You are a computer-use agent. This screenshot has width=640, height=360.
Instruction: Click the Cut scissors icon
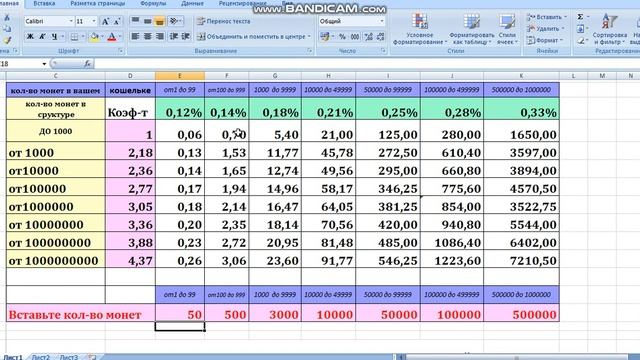coord(7,18)
